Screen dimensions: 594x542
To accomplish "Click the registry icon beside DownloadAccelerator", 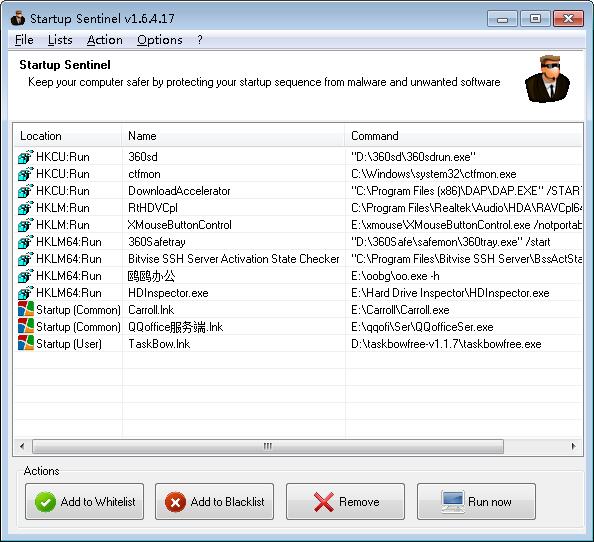I will (26, 191).
